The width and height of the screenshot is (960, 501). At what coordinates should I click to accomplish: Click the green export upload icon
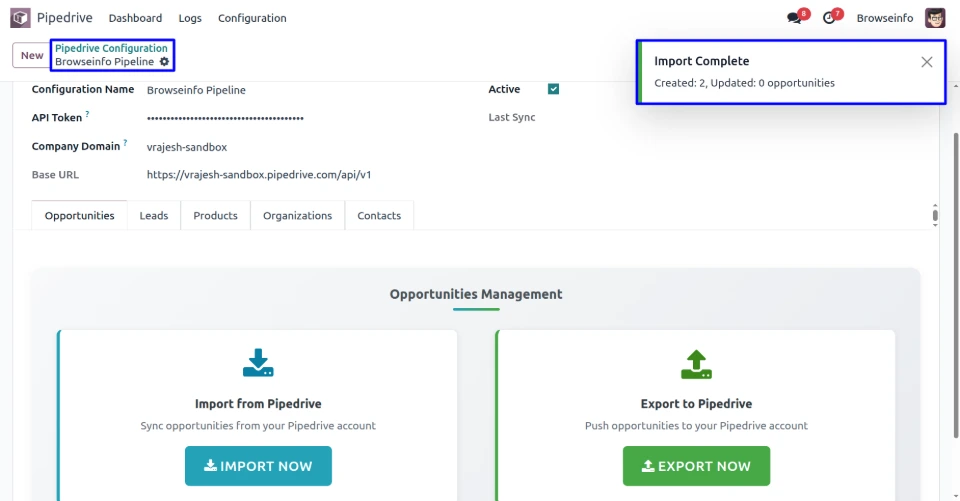point(696,365)
